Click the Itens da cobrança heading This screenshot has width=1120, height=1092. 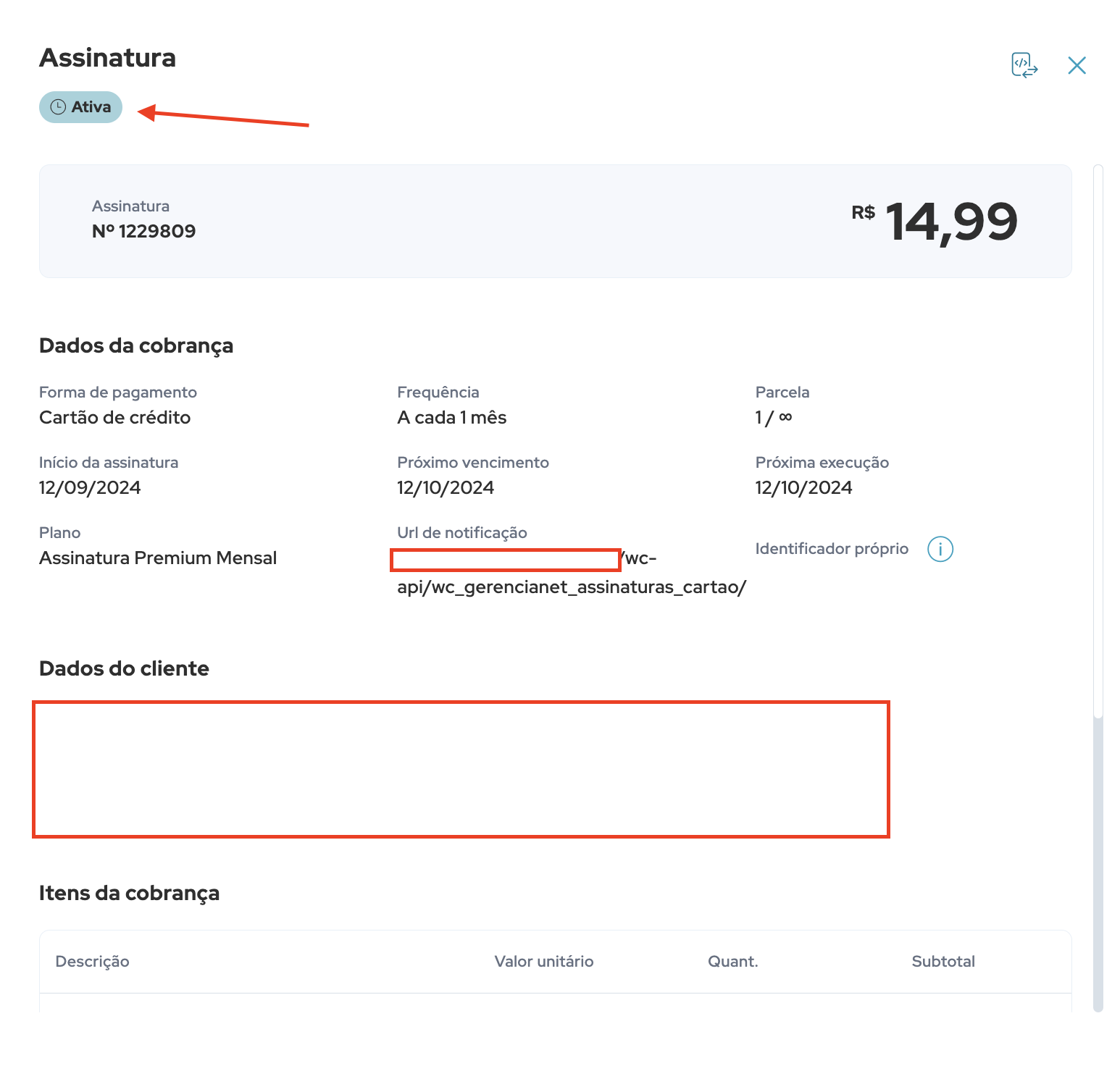coord(129,894)
